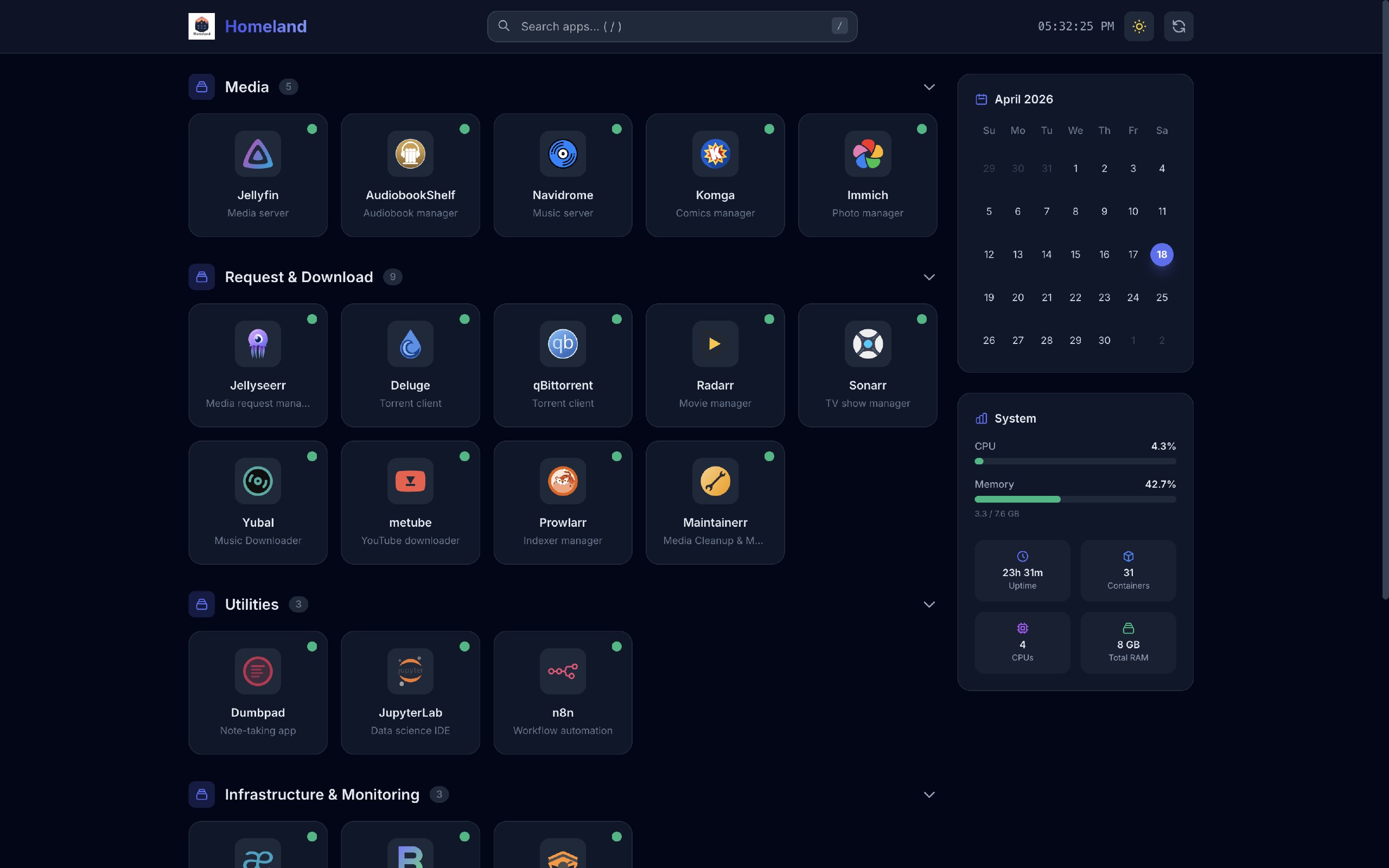
Task: Click the "Infrastructure & Monitoring" section title
Action: coord(322,795)
